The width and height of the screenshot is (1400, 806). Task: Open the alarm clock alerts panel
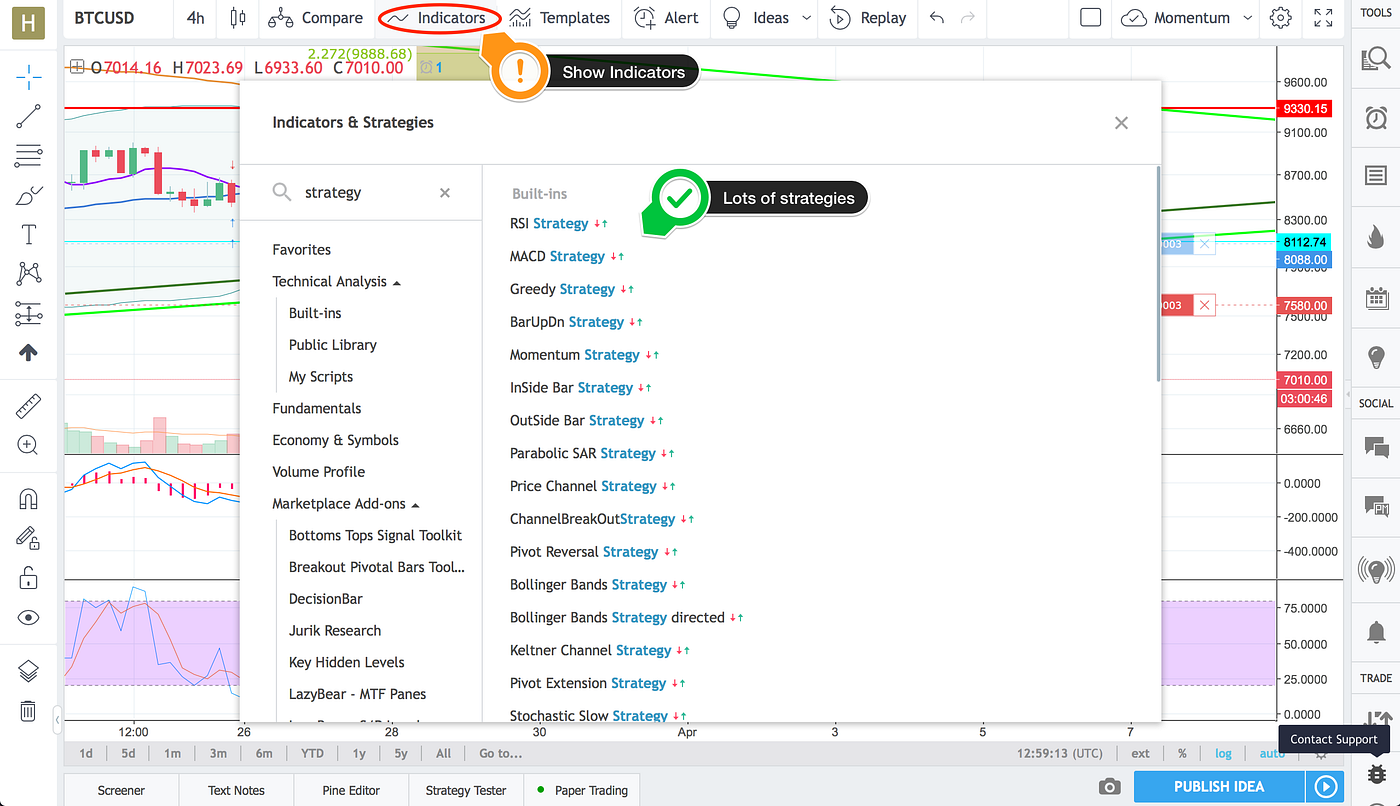[1376, 118]
